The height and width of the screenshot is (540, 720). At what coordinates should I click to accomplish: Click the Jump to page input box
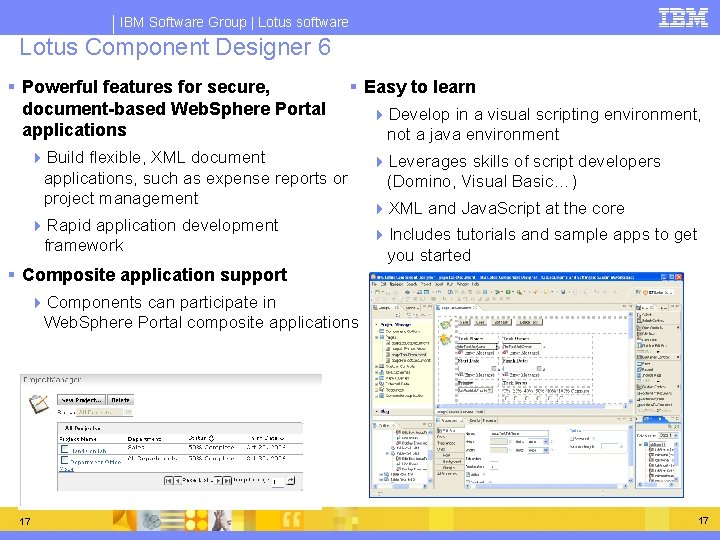point(278,481)
